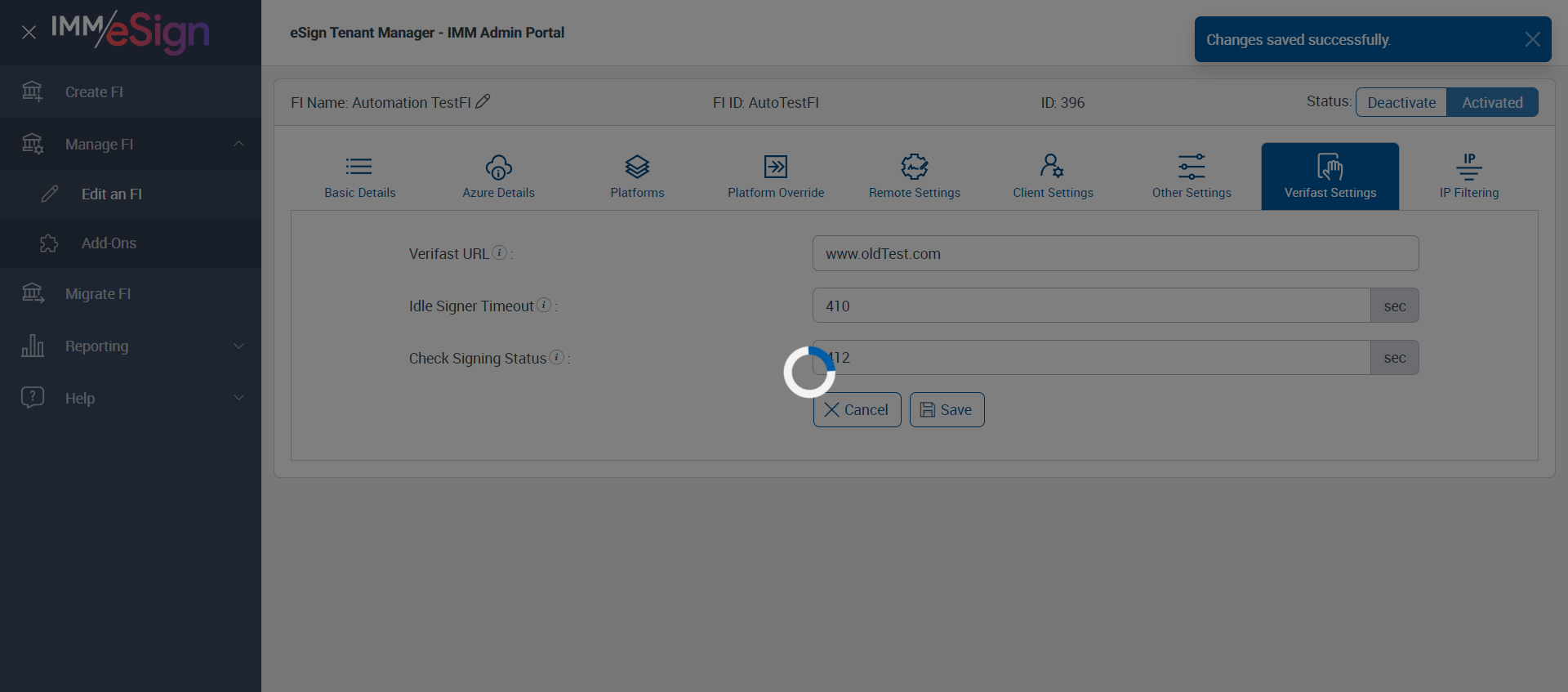Click the 'sec' unit beside Idle Signer Timeout
The width and height of the screenshot is (1568, 692).
[1395, 306]
